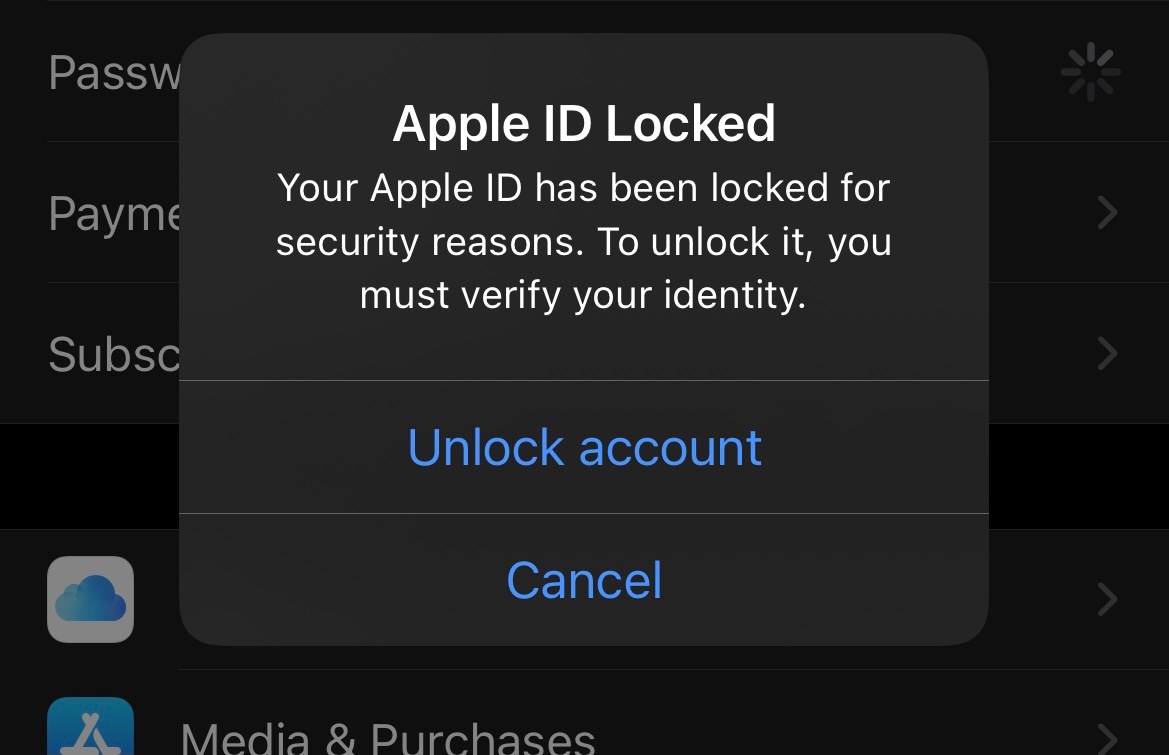Viewport: 1169px width, 755px height.
Task: Tap the Unlock account button
Action: coord(584,447)
